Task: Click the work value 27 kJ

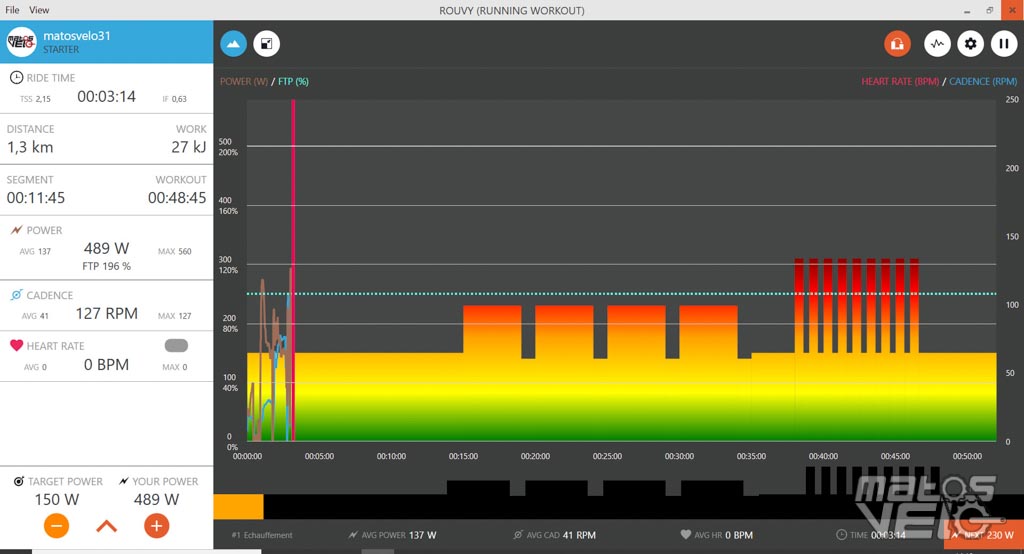Action: point(189,148)
